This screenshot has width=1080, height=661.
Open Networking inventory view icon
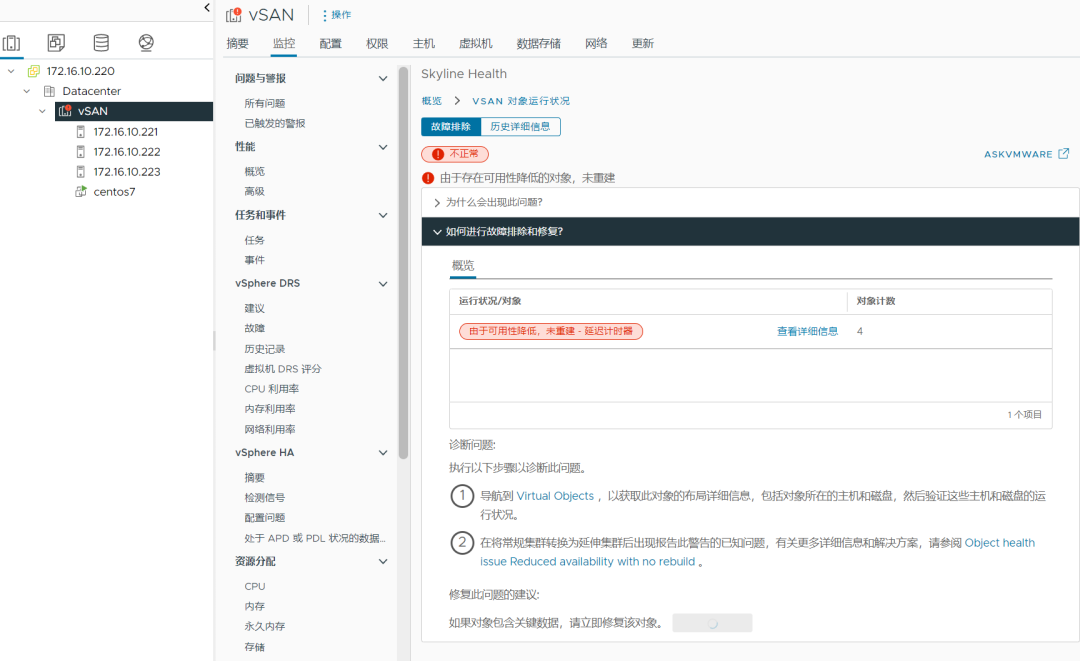(x=146, y=43)
